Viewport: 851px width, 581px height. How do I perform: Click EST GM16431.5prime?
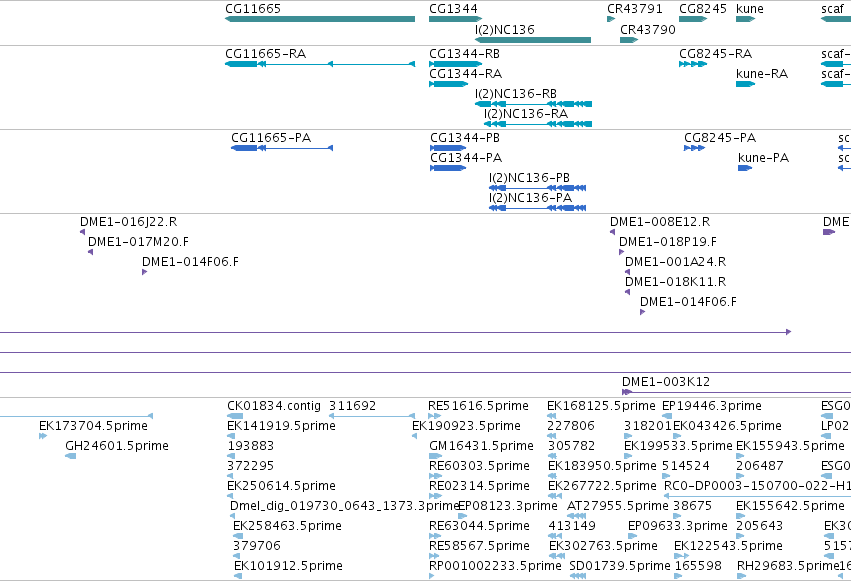(435, 456)
